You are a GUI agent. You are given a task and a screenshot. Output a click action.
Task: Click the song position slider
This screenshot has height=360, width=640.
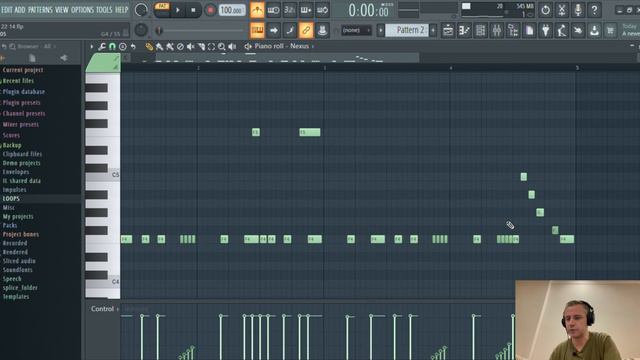tap(200, 31)
